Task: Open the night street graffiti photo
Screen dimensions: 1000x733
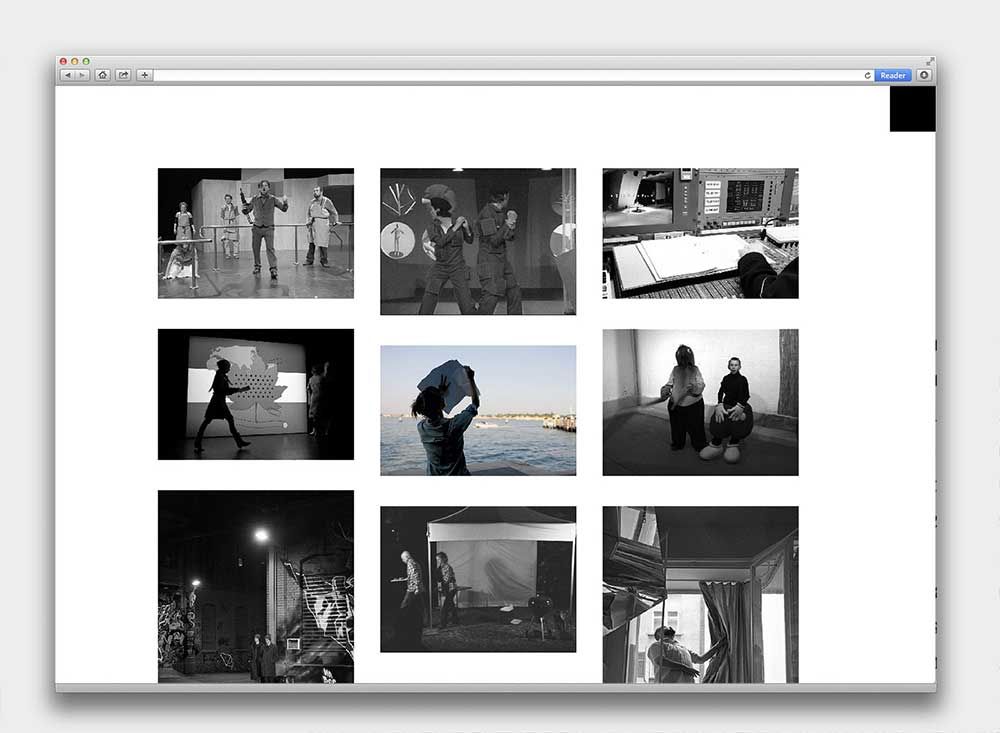Action: tap(256, 586)
